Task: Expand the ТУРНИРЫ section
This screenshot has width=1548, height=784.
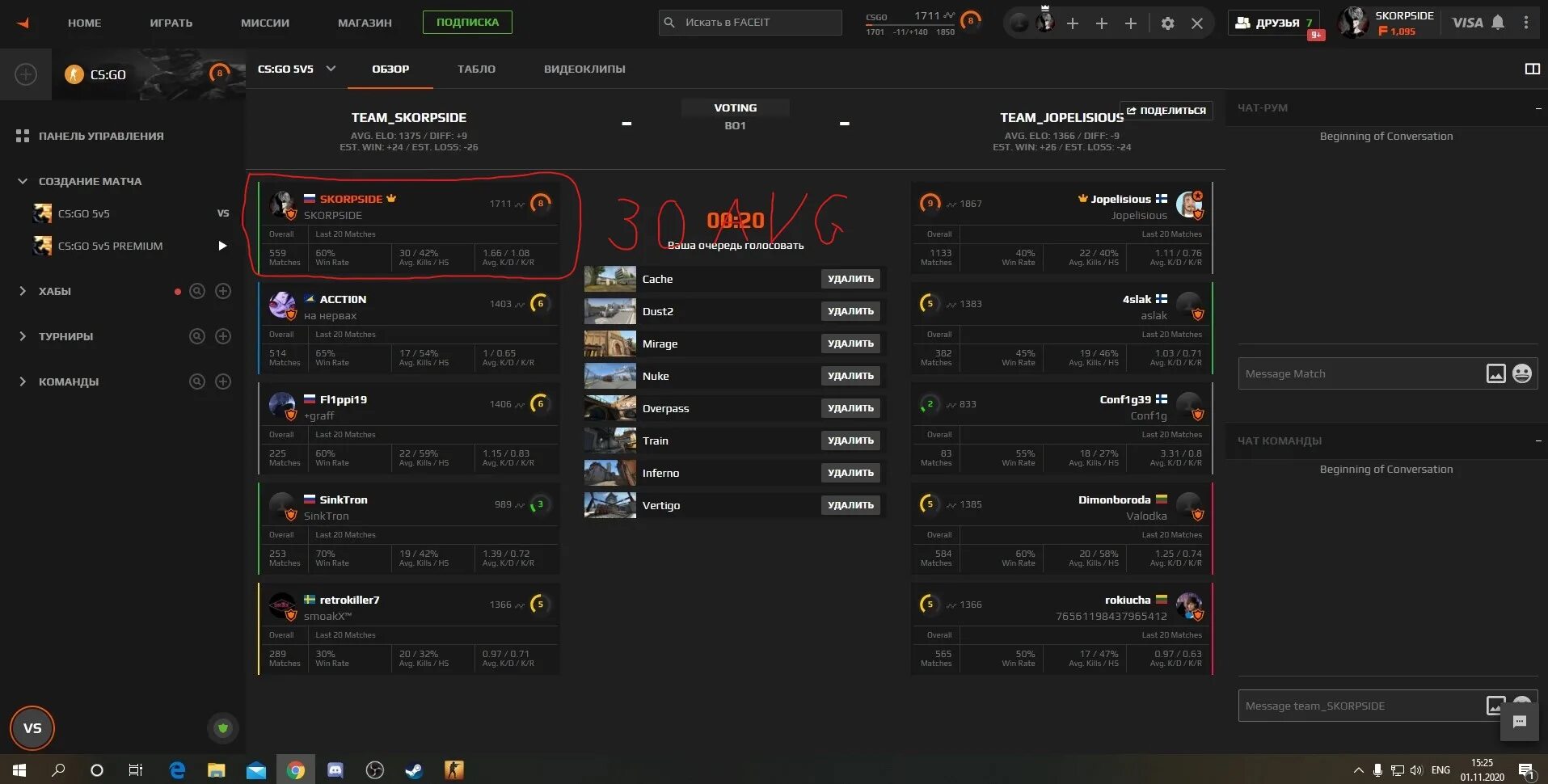Action: (23, 336)
